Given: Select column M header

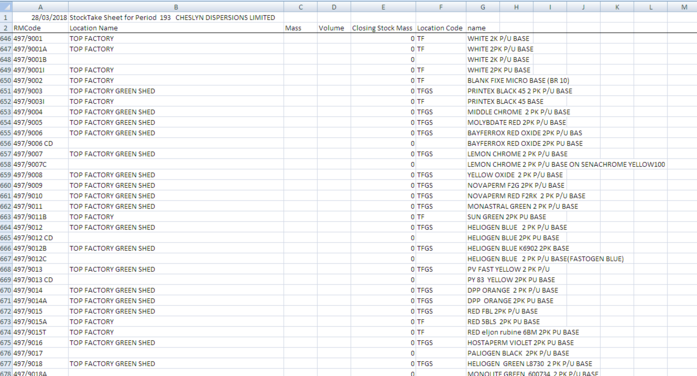Looking at the screenshot, I should pyautogui.click(x=684, y=7).
